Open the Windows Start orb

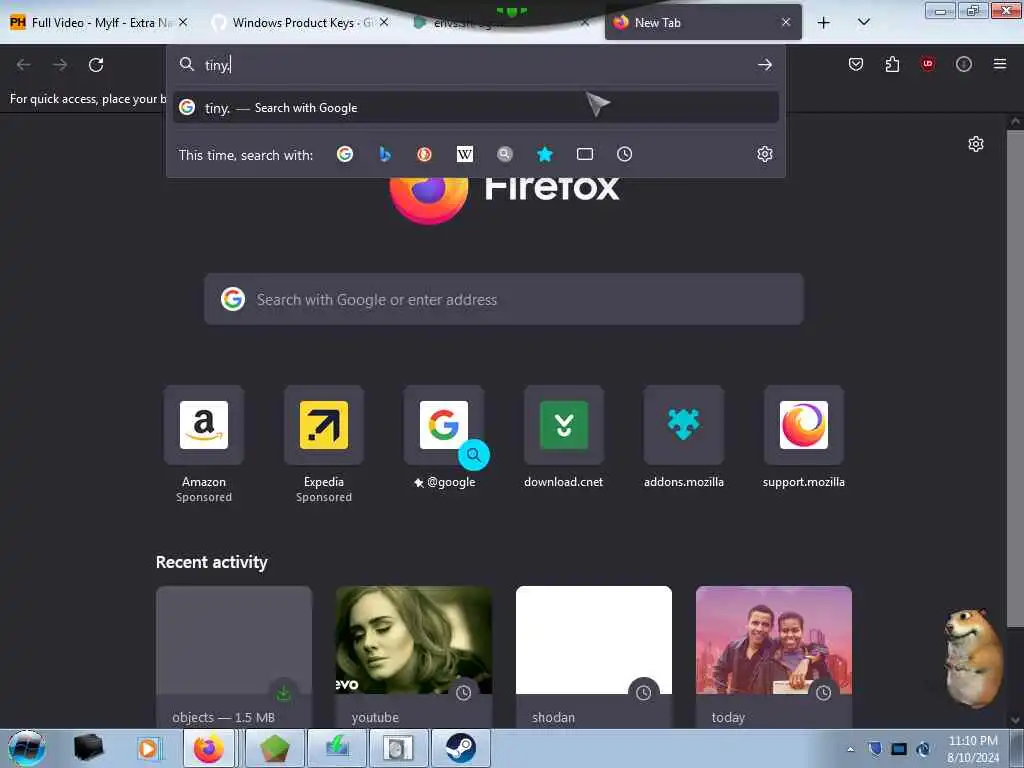(27, 748)
